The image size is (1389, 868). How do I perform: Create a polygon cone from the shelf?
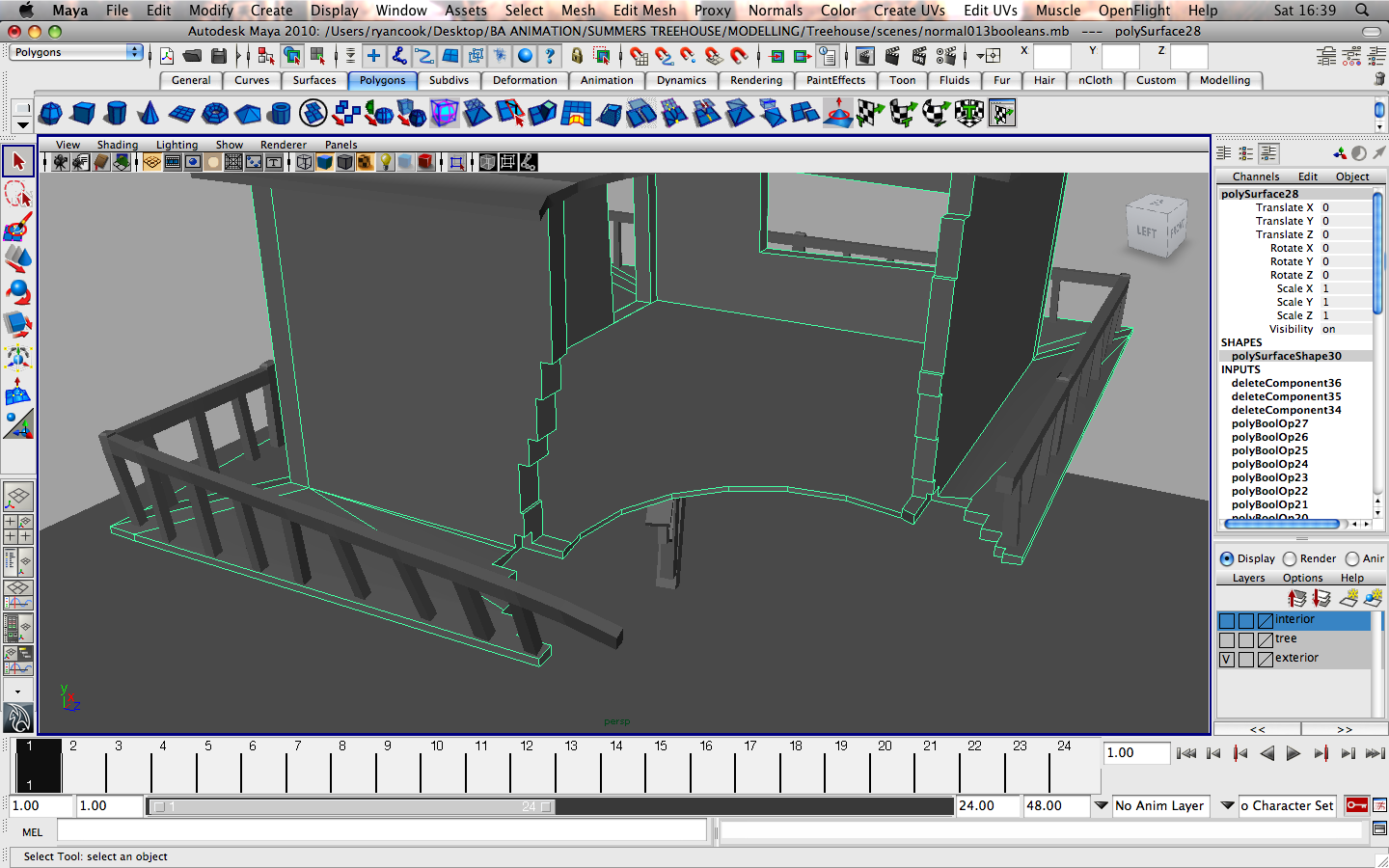tap(149, 114)
